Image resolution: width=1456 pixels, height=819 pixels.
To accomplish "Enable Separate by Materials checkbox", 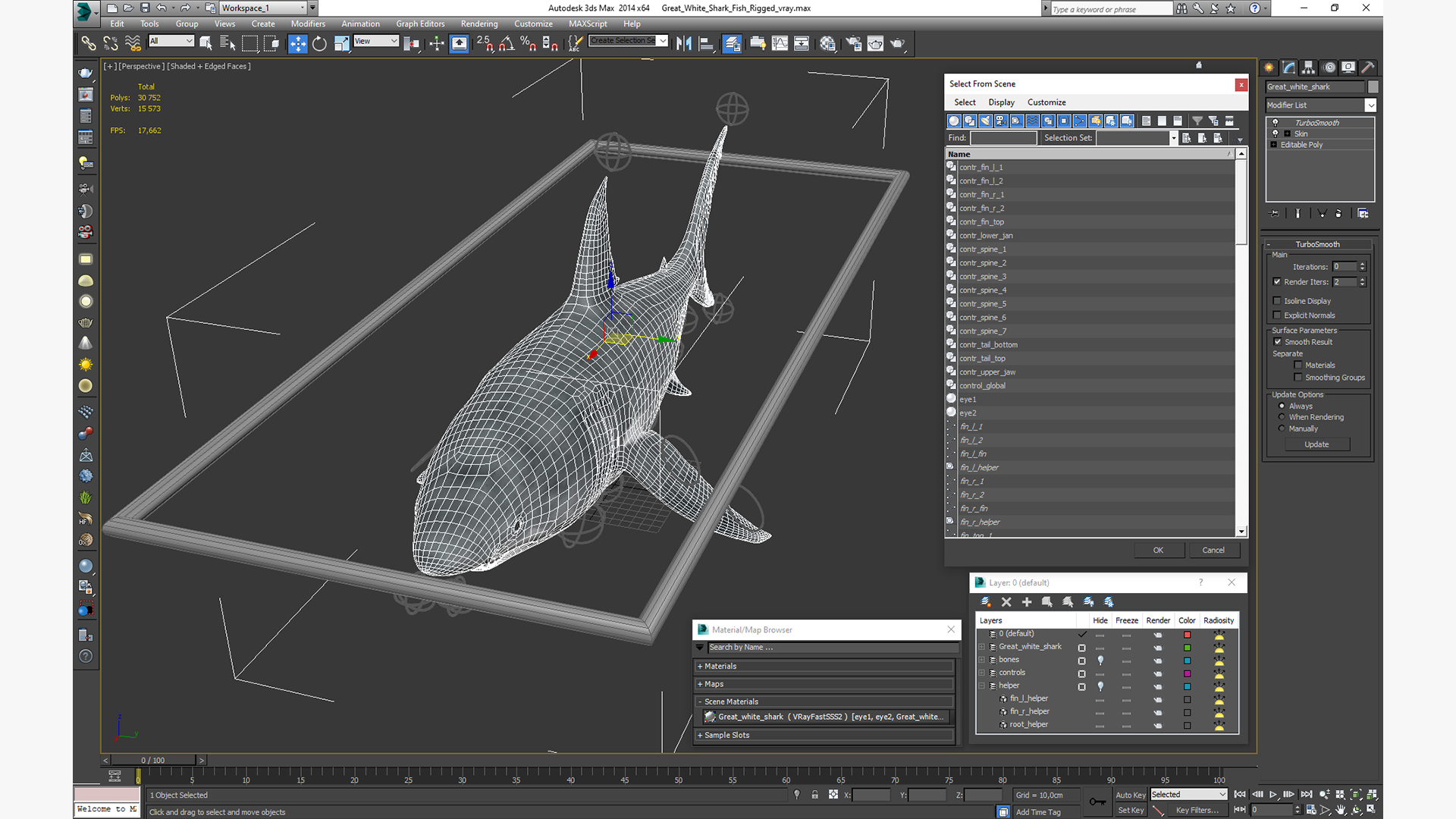I will coord(1298,366).
